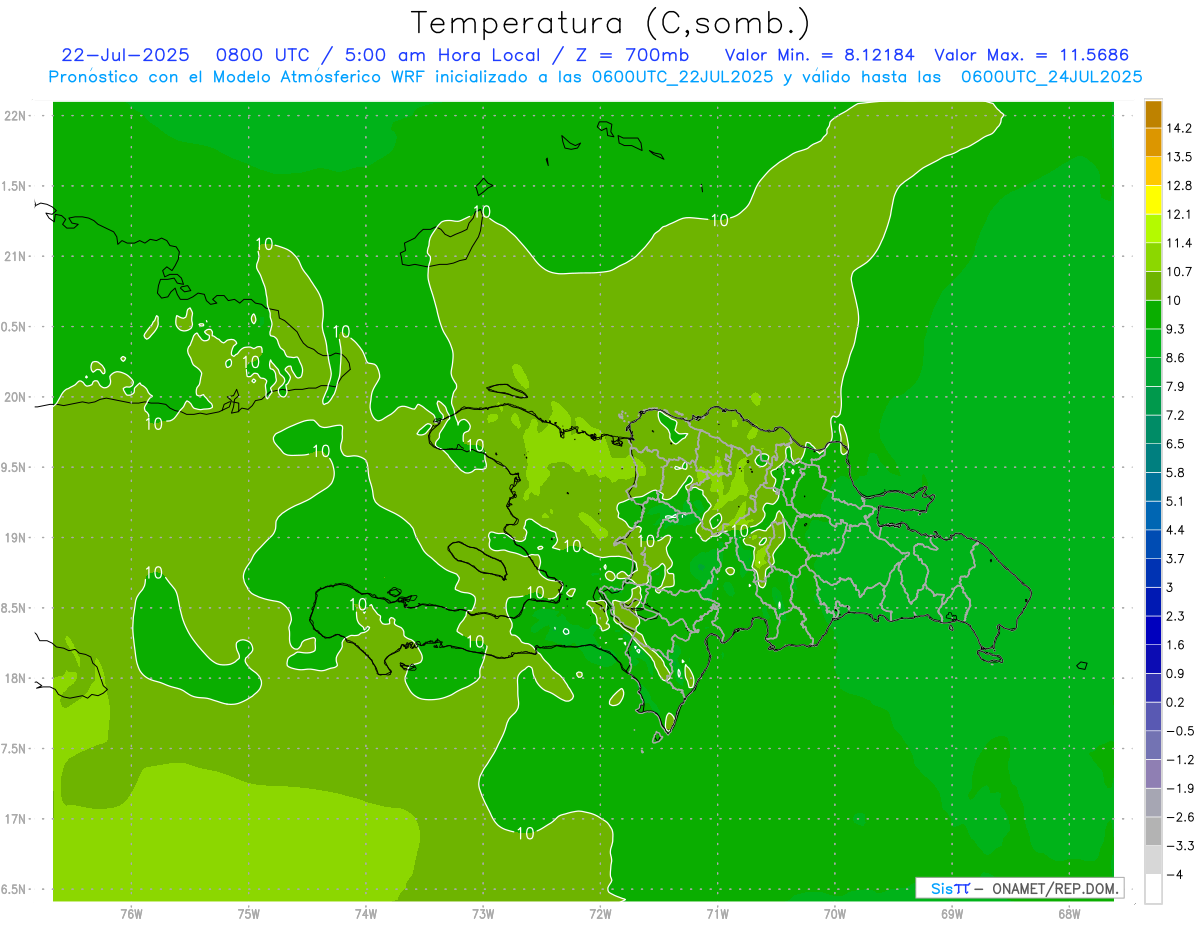This screenshot has height=927, width=1200.
Task: Pick the teal swatch between 5.8 and 6.5
Action: tap(1153, 457)
